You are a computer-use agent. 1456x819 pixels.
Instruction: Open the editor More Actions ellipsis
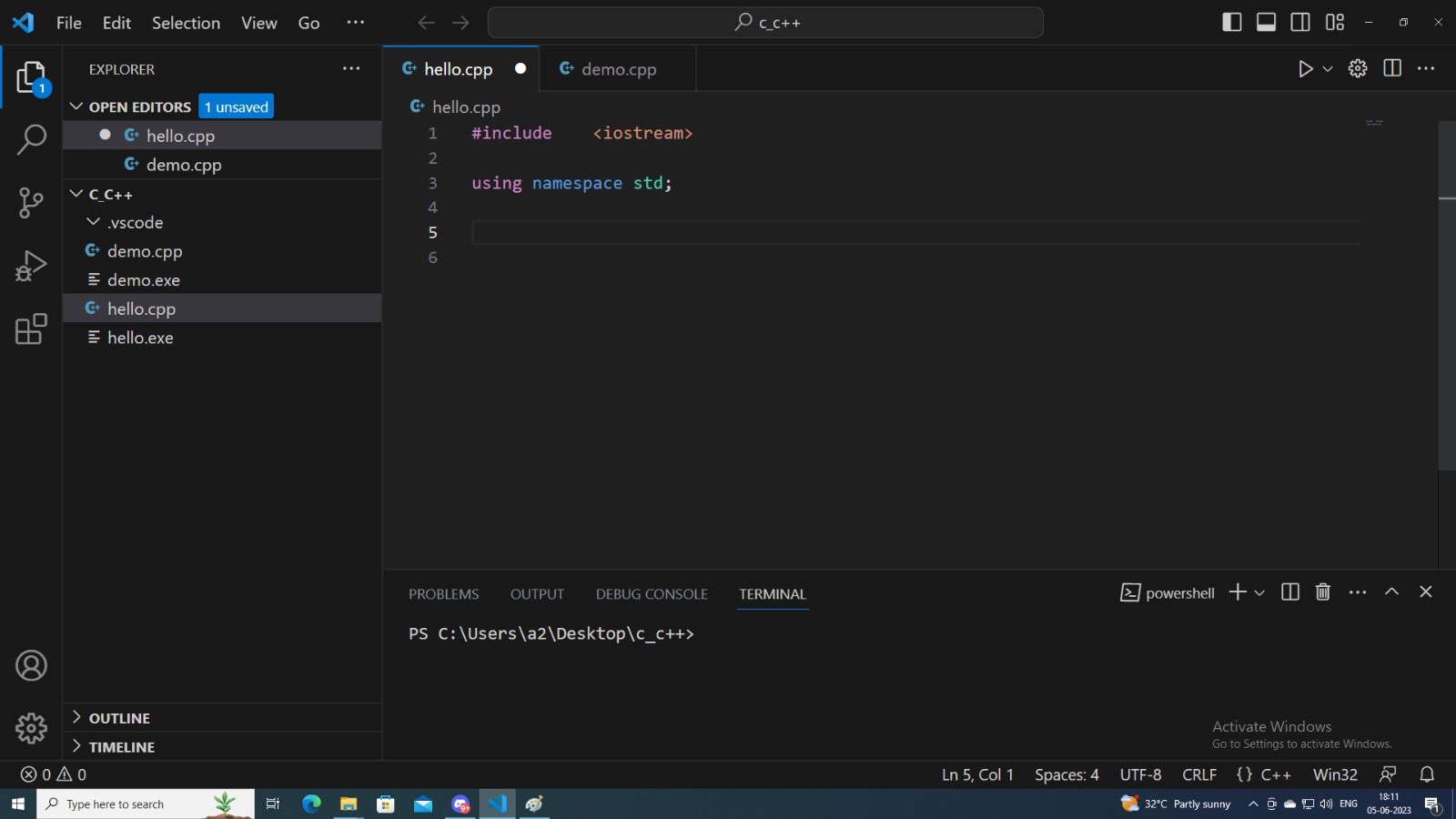click(x=1426, y=68)
